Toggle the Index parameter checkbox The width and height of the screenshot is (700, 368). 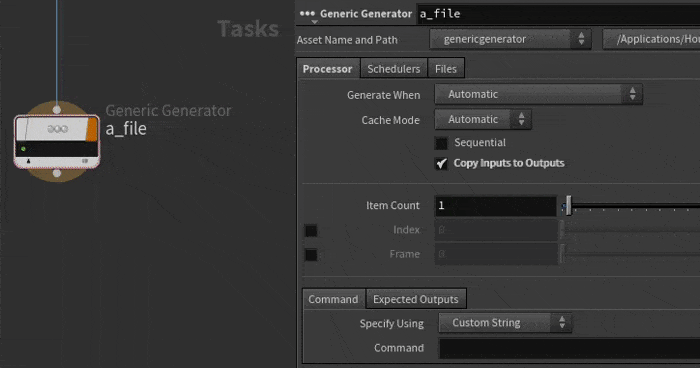311,230
